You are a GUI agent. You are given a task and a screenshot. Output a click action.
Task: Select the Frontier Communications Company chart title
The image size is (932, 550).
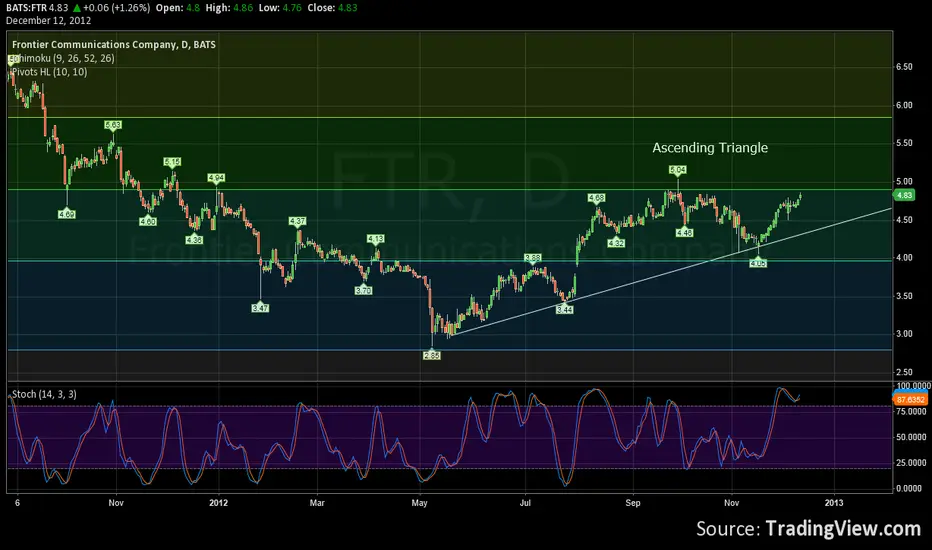click(x=114, y=45)
